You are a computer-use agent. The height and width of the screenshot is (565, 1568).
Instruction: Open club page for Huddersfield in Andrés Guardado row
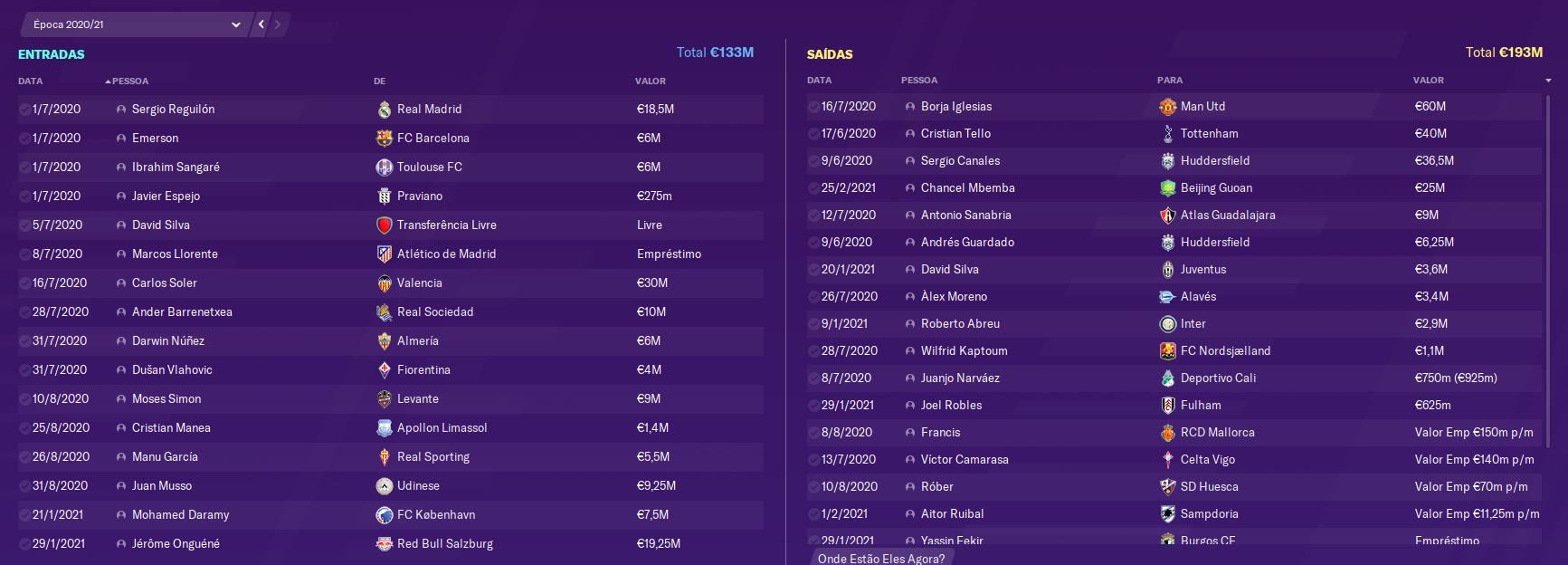pos(1215,243)
